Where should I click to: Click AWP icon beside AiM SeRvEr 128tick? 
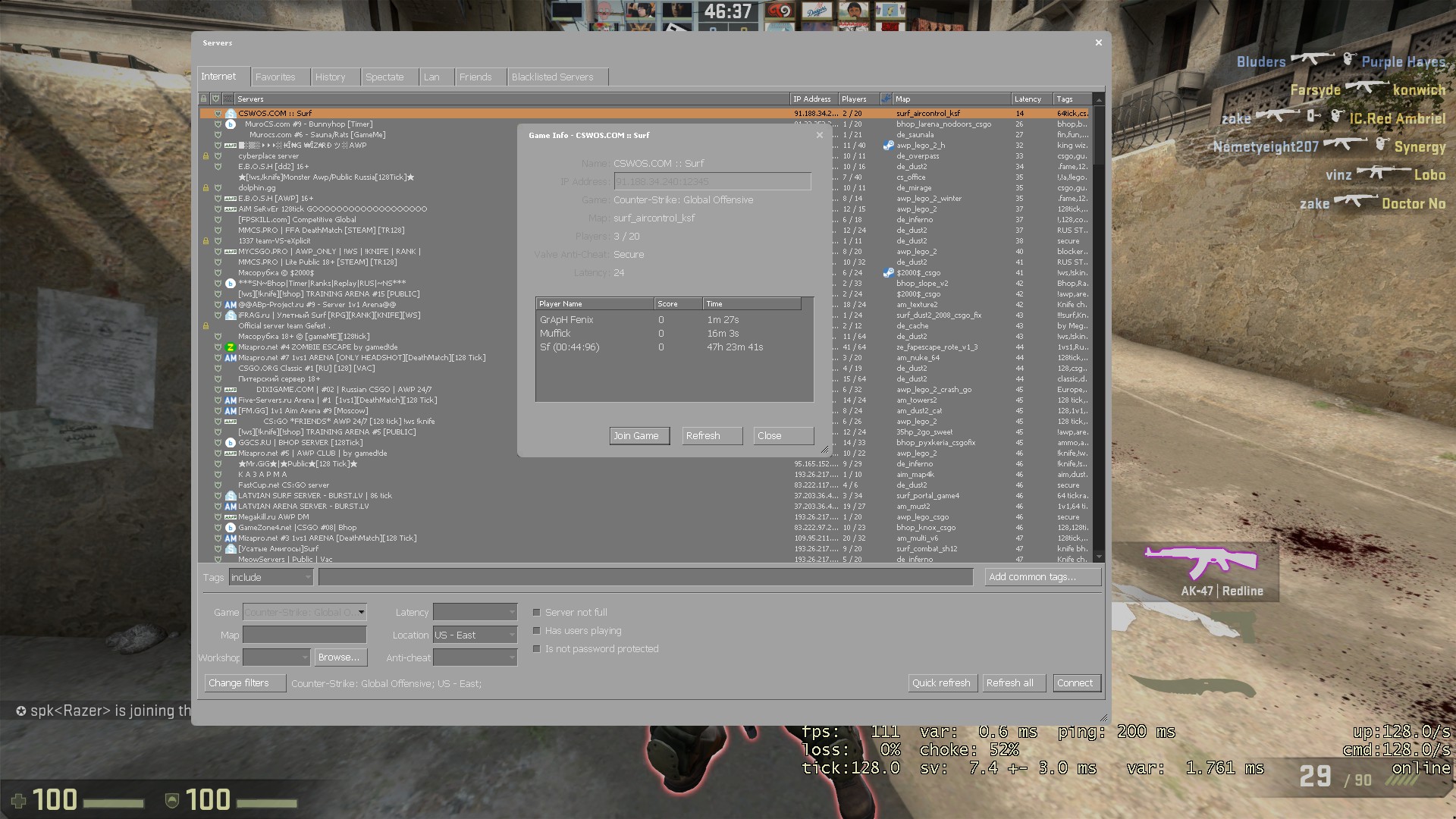(x=231, y=209)
